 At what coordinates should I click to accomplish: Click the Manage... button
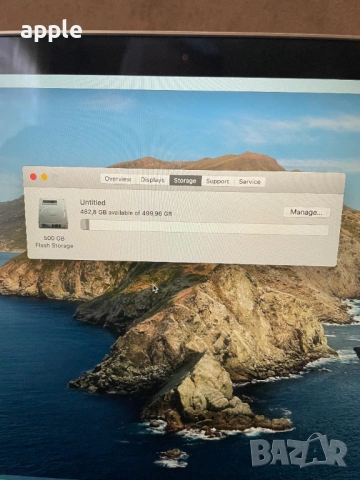(x=306, y=212)
